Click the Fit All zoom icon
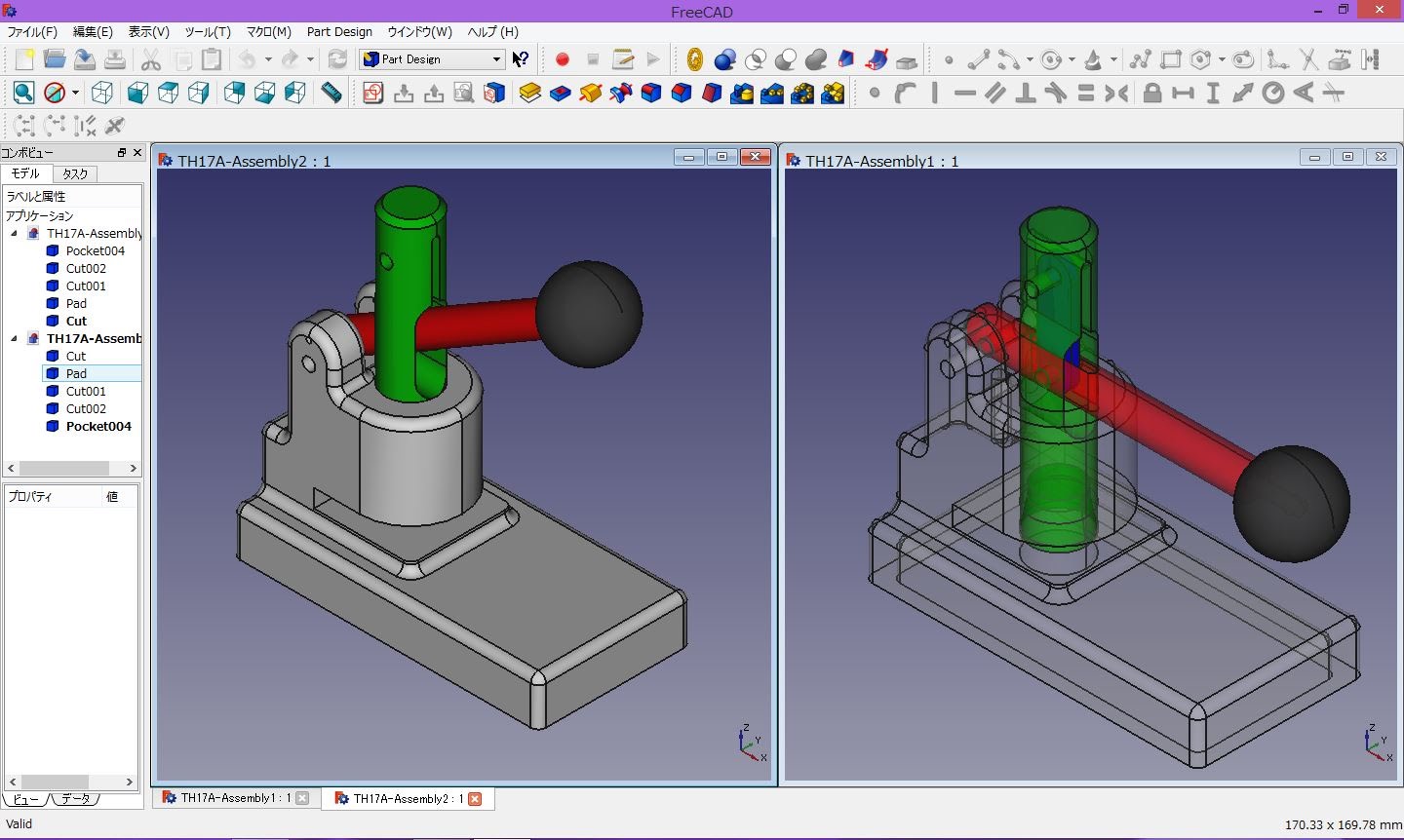Image resolution: width=1404 pixels, height=840 pixels. point(21,92)
